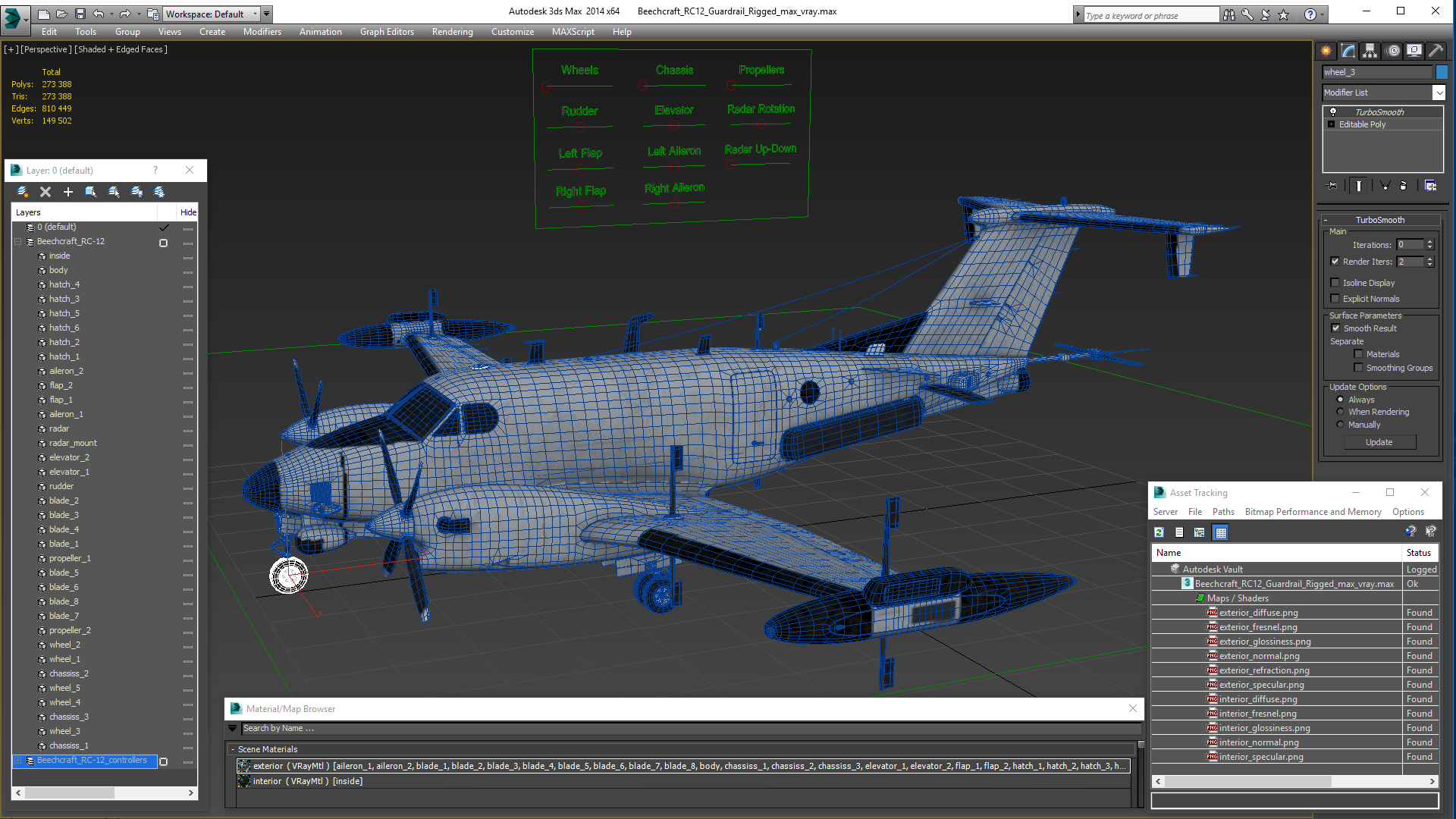The width and height of the screenshot is (1456, 819).
Task: Open Paths menu in Asset Tracking
Action: pyautogui.click(x=1222, y=512)
